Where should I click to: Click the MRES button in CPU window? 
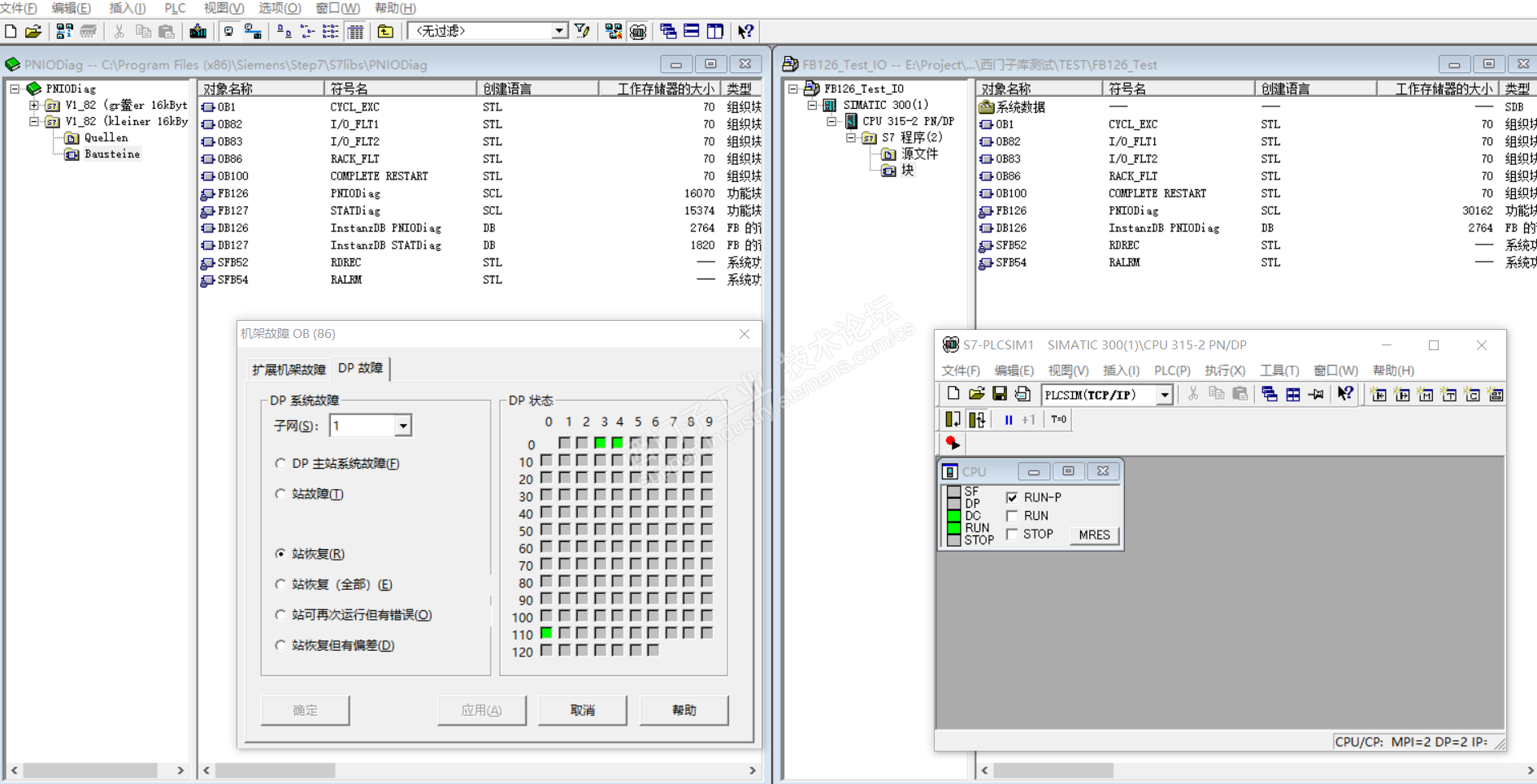(x=1094, y=535)
